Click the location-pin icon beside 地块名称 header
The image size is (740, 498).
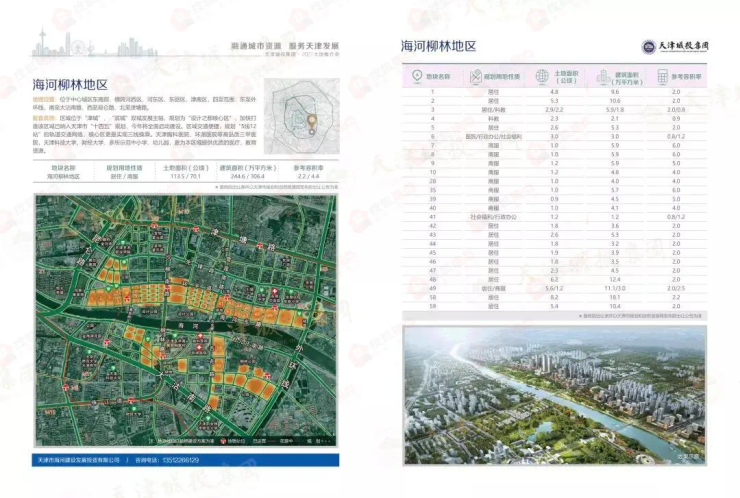(x=417, y=76)
